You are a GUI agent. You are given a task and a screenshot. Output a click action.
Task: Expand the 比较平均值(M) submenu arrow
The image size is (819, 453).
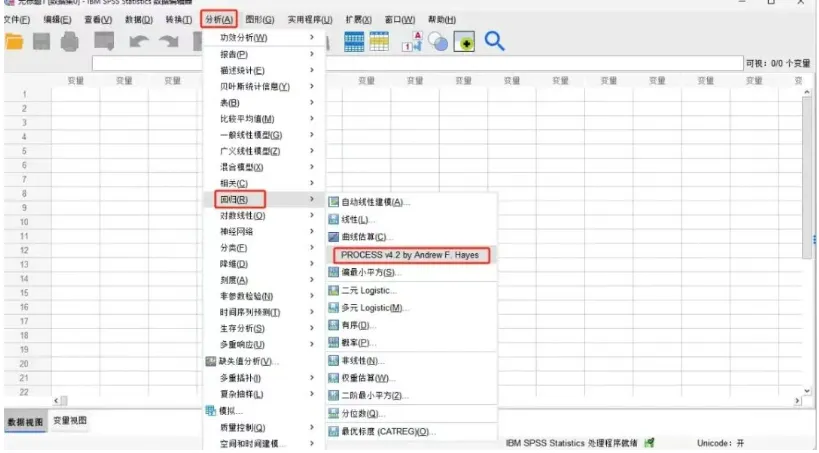[x=312, y=119]
